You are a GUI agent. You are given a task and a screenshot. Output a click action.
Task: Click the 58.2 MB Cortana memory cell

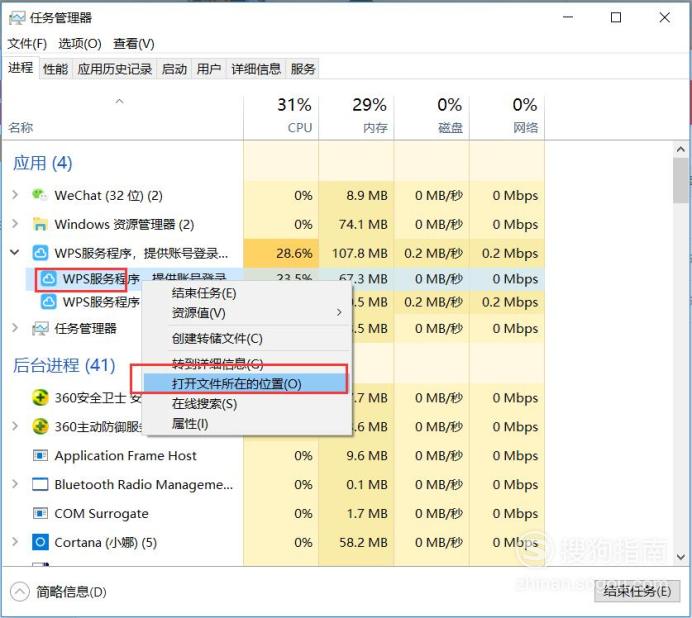tap(357, 542)
